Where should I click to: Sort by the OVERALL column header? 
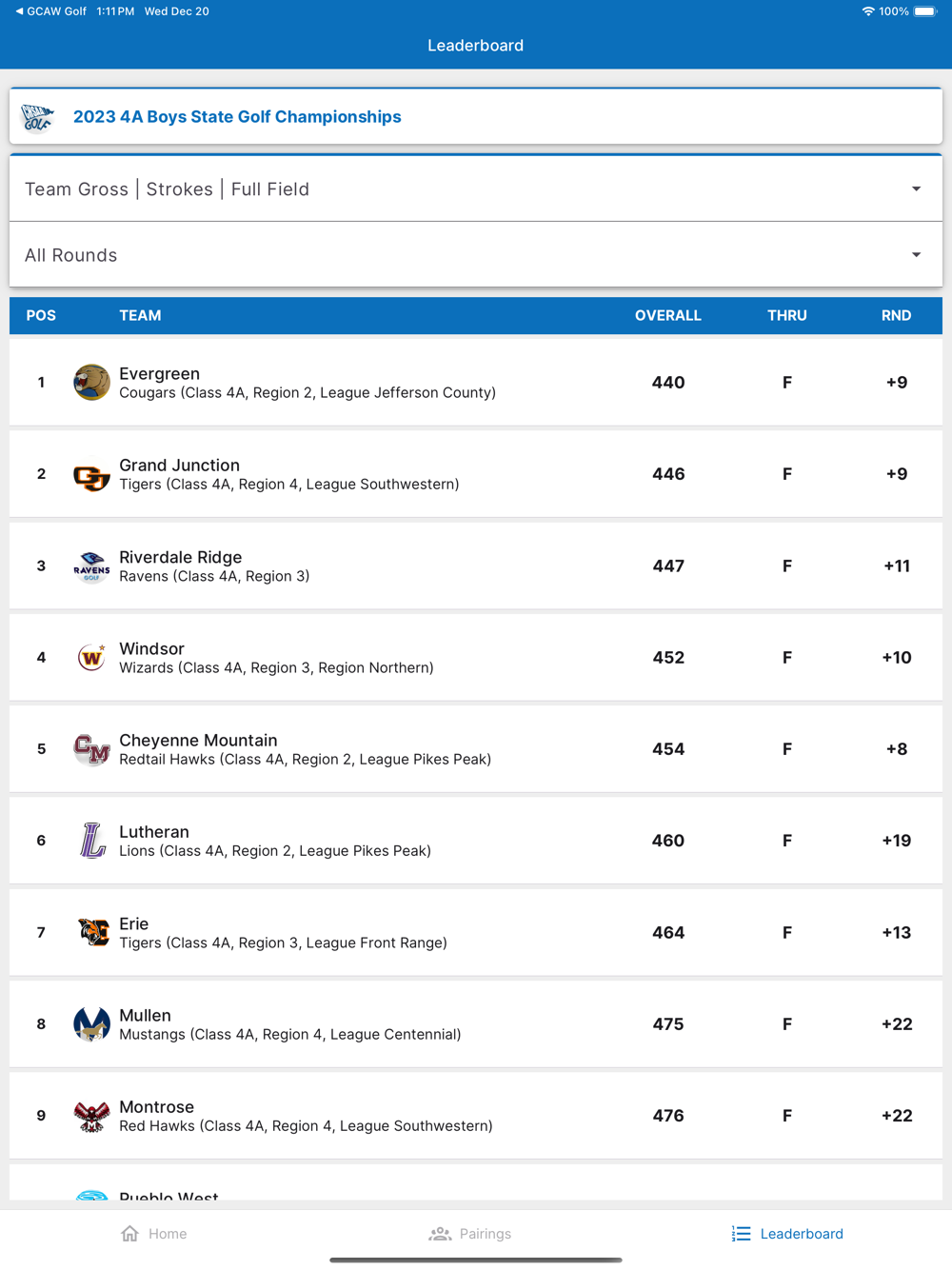(667, 315)
